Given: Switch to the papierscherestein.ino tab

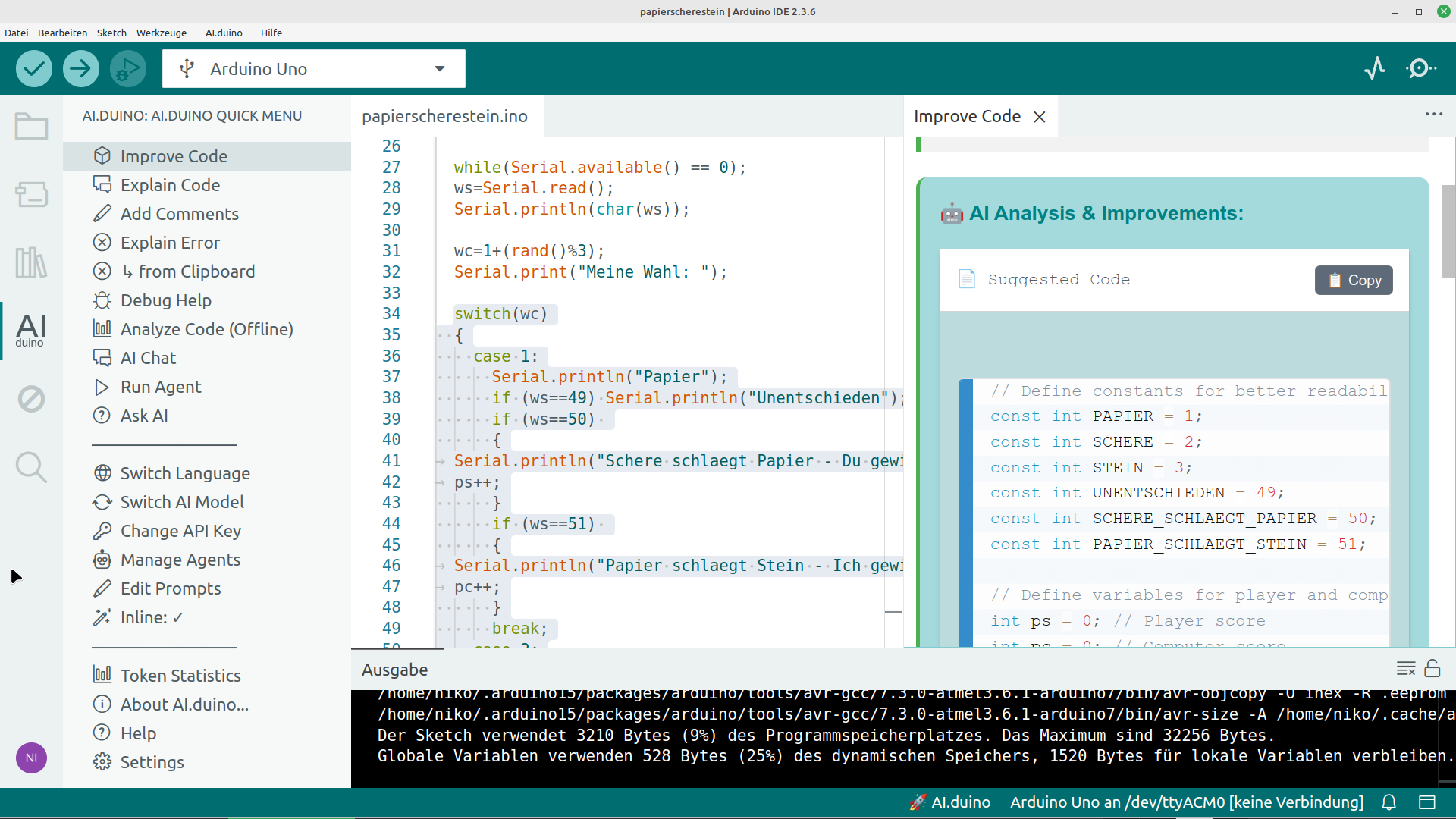Looking at the screenshot, I should point(444,116).
